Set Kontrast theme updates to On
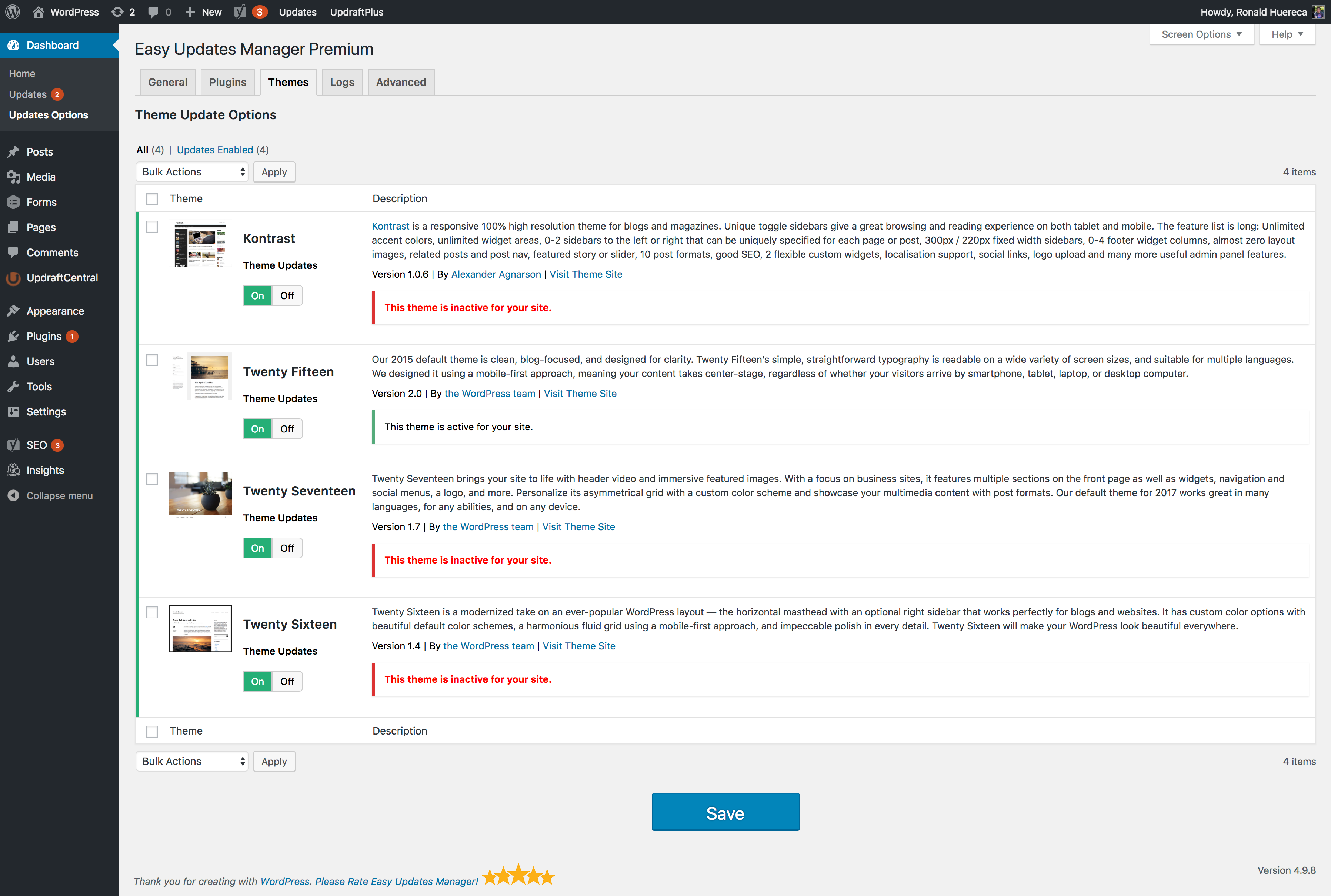The width and height of the screenshot is (1331, 896). [258, 295]
